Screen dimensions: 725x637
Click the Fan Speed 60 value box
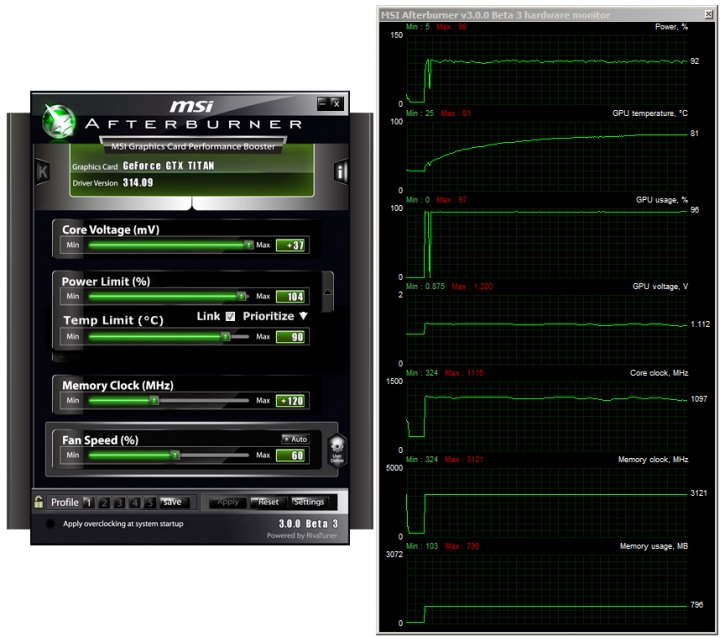click(290, 456)
